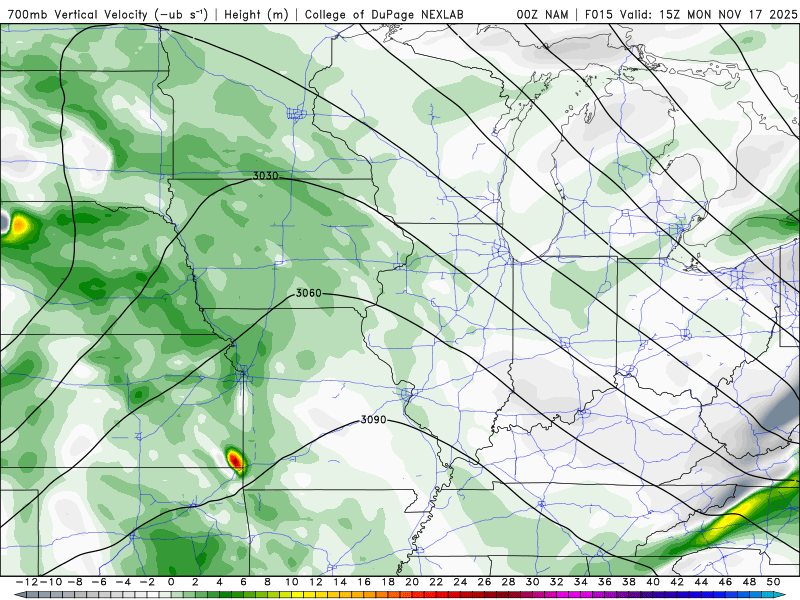Click the 20 value on the color scale
Screen dimensions: 800x600
tap(412, 582)
